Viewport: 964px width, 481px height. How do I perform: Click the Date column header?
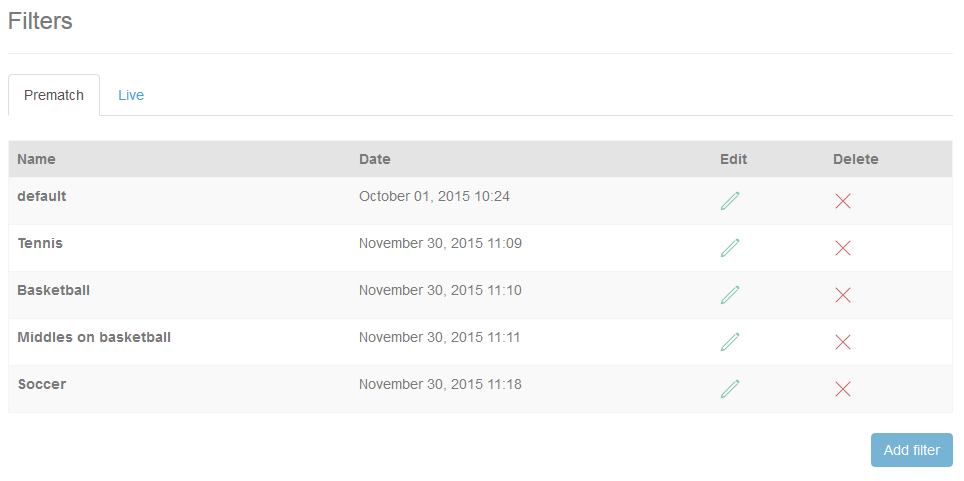tap(375, 159)
